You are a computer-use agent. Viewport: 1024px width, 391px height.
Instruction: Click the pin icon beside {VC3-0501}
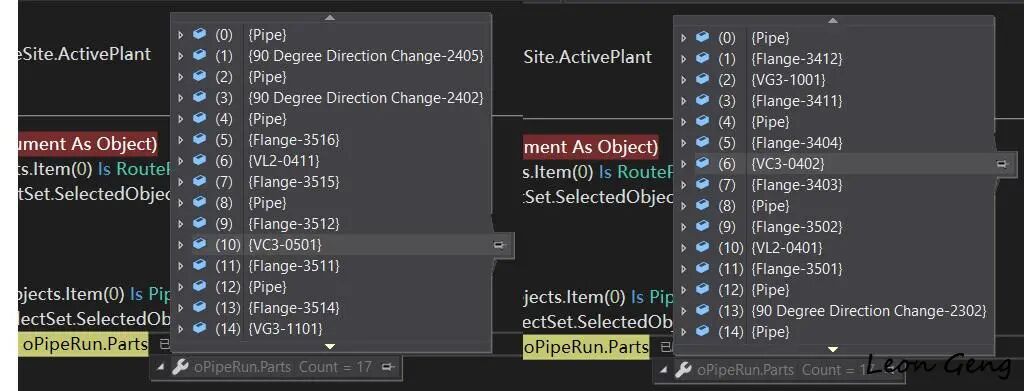point(499,245)
